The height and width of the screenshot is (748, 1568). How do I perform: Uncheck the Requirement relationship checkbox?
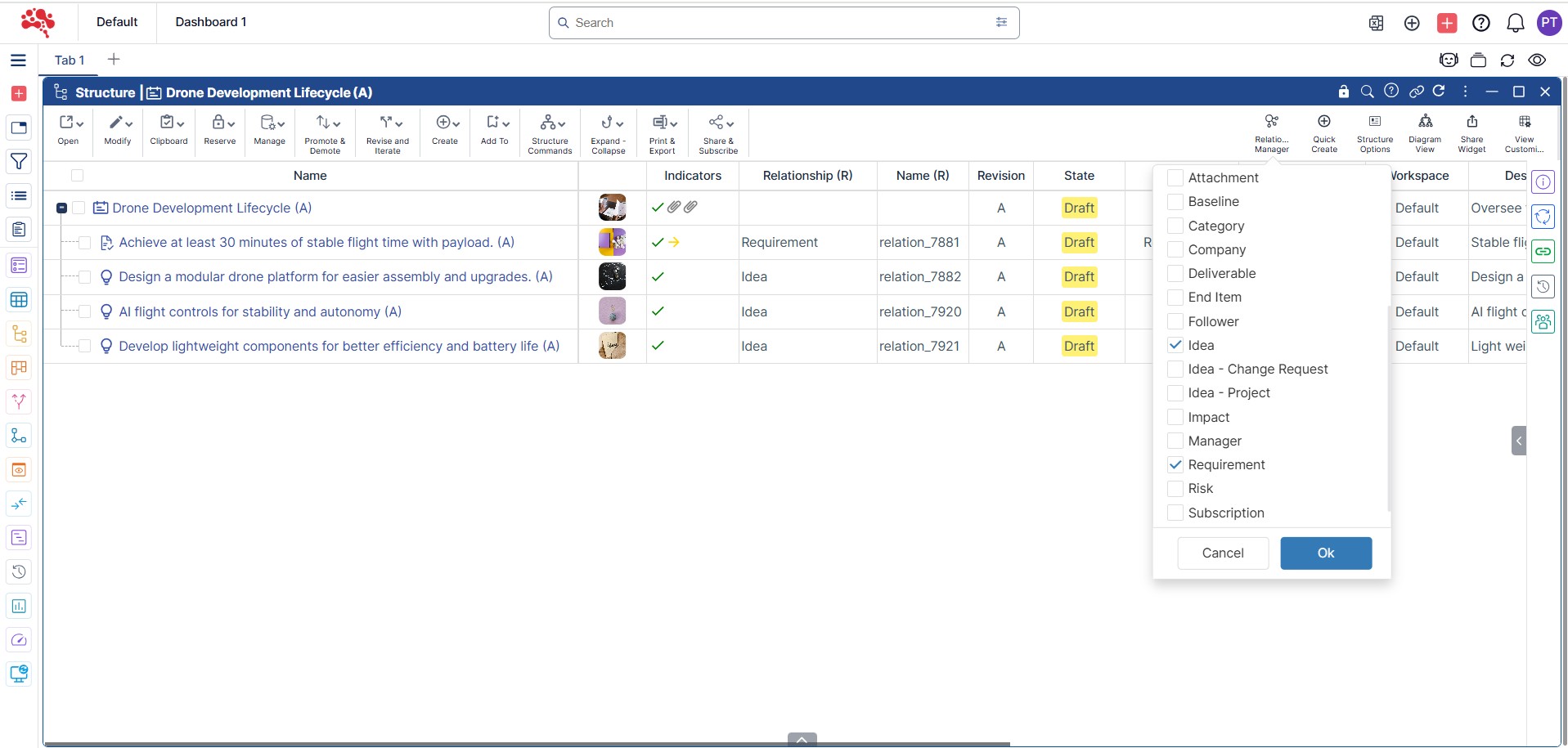pos(1175,464)
